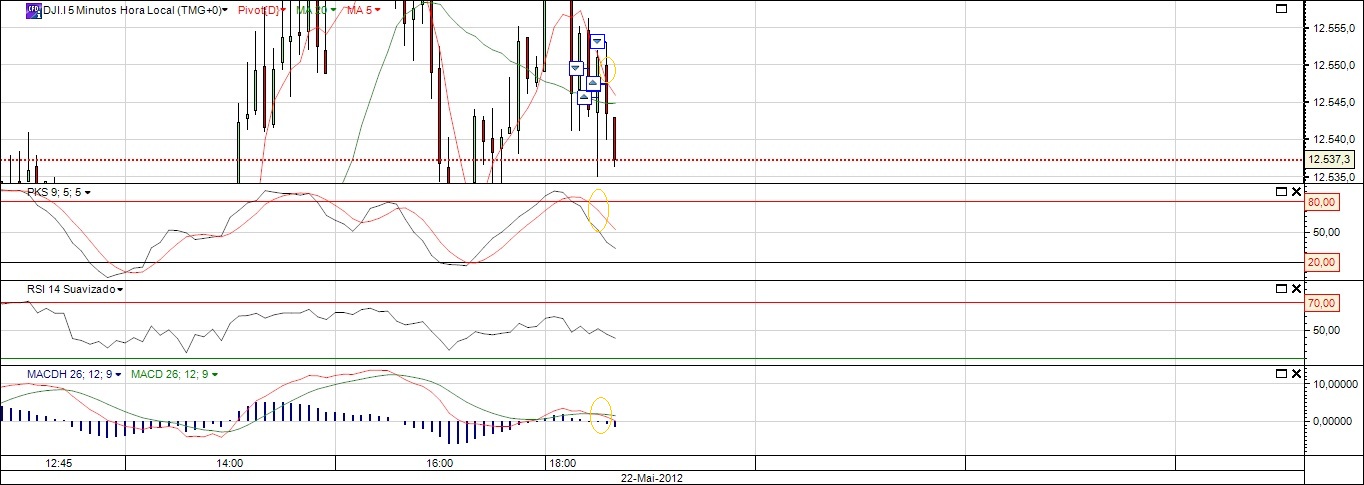Click the 22-Mai-2012 date label
This screenshot has height=485, width=1364.
[x=651, y=478]
